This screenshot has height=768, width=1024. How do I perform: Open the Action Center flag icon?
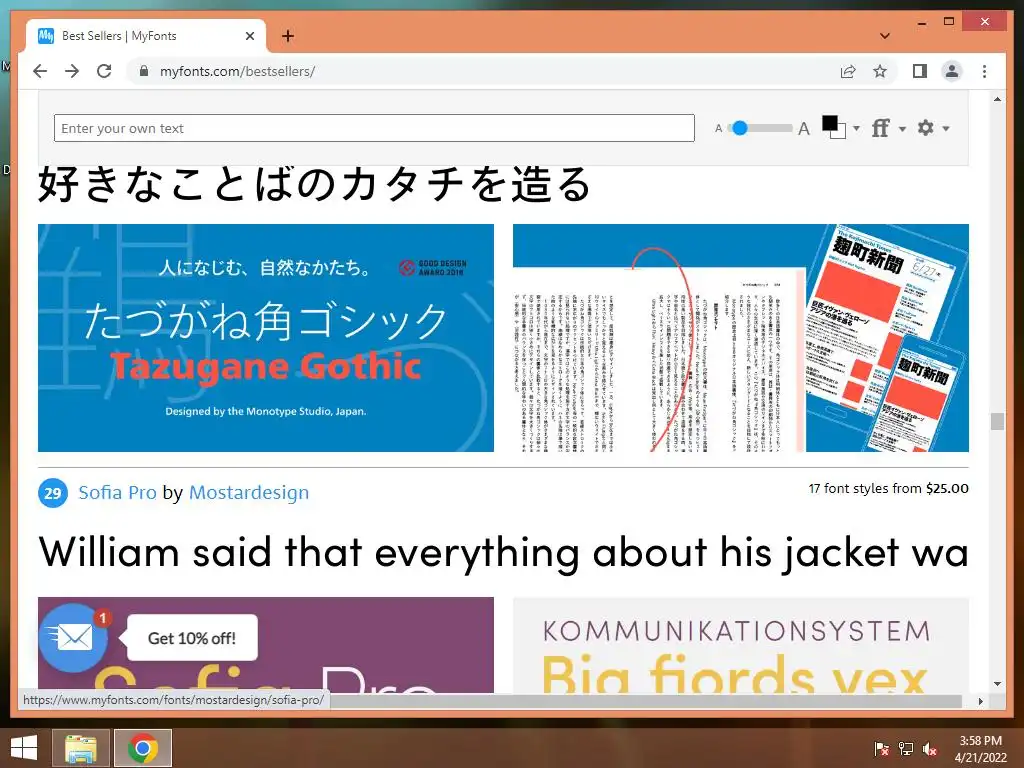point(882,748)
